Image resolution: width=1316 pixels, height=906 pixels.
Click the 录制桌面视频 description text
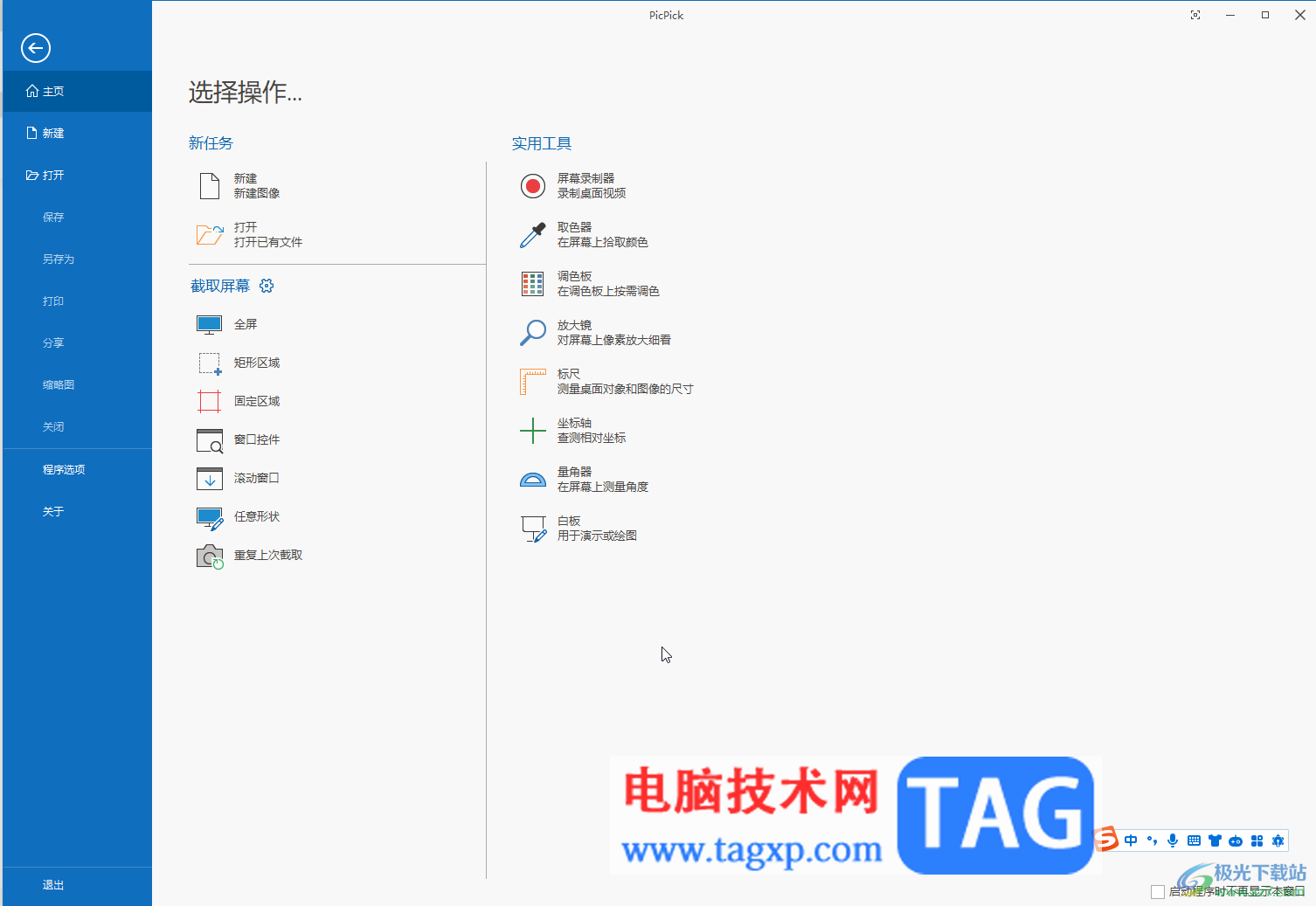(x=592, y=193)
